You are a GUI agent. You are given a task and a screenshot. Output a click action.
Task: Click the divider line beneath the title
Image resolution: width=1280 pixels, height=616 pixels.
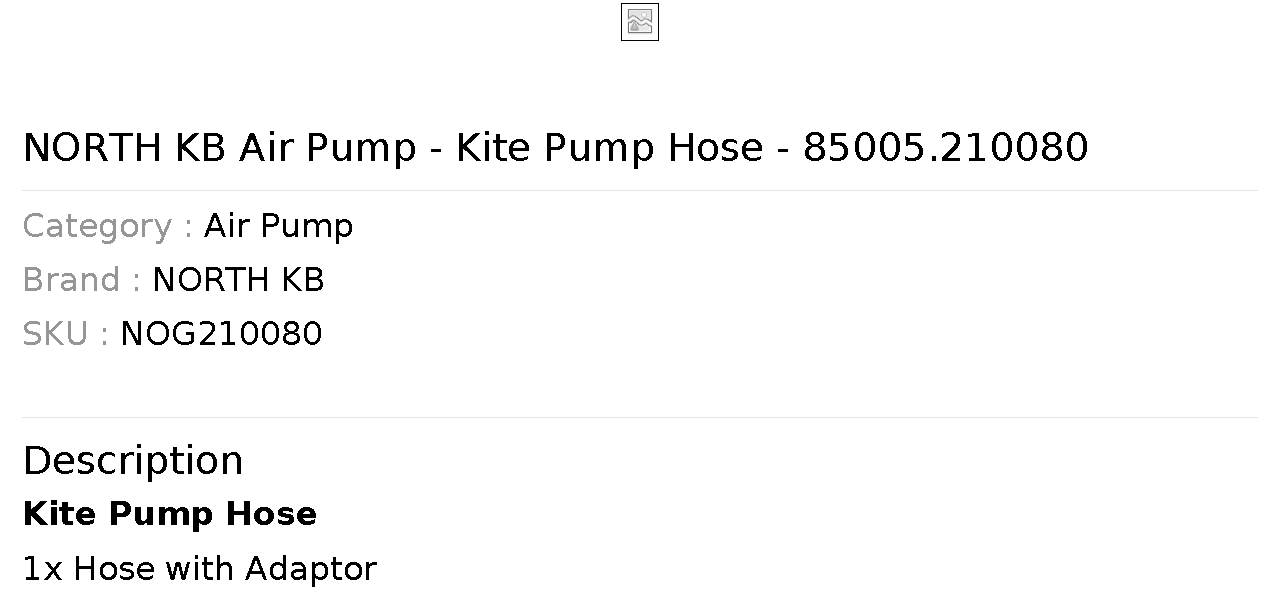point(640,190)
